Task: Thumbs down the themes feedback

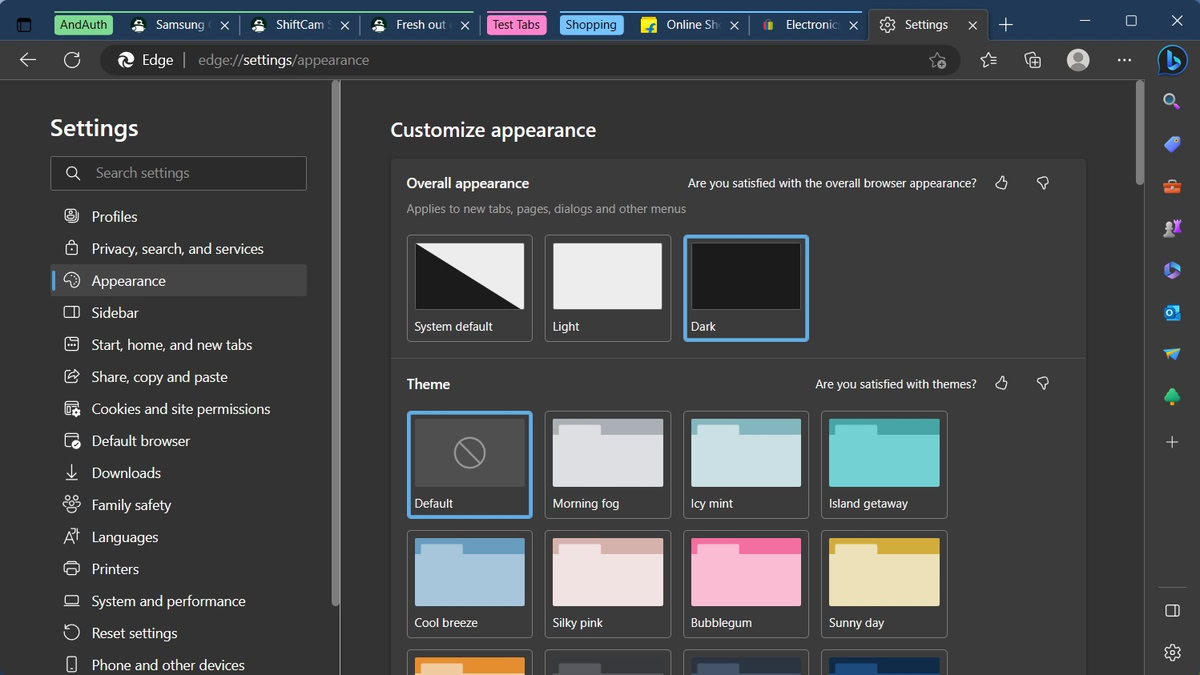Action: (x=1043, y=384)
